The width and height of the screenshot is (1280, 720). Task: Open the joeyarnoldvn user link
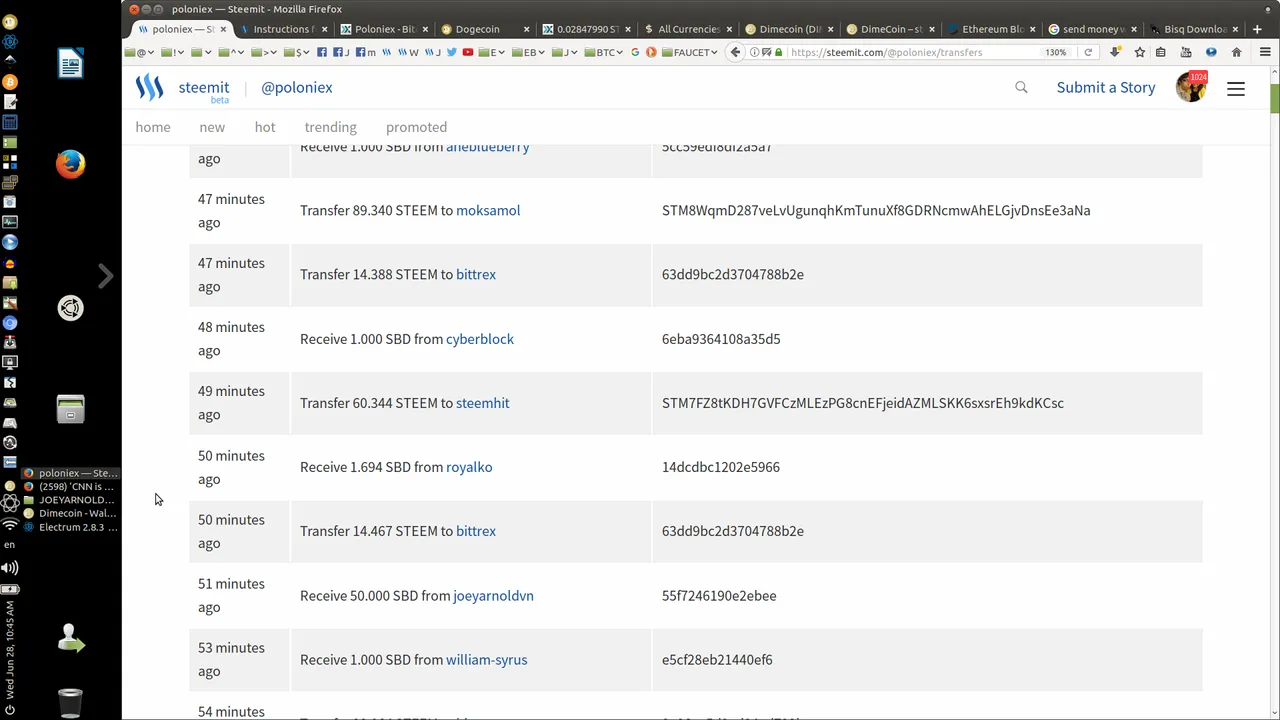click(x=493, y=595)
